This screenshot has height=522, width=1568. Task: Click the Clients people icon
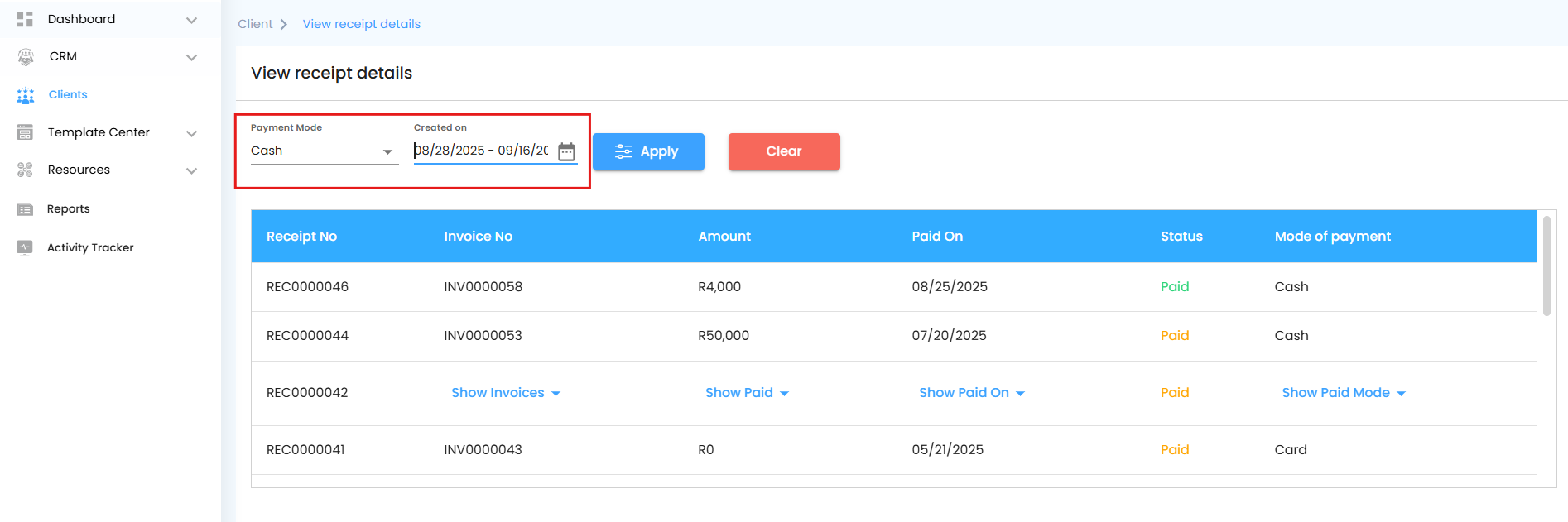point(26,95)
